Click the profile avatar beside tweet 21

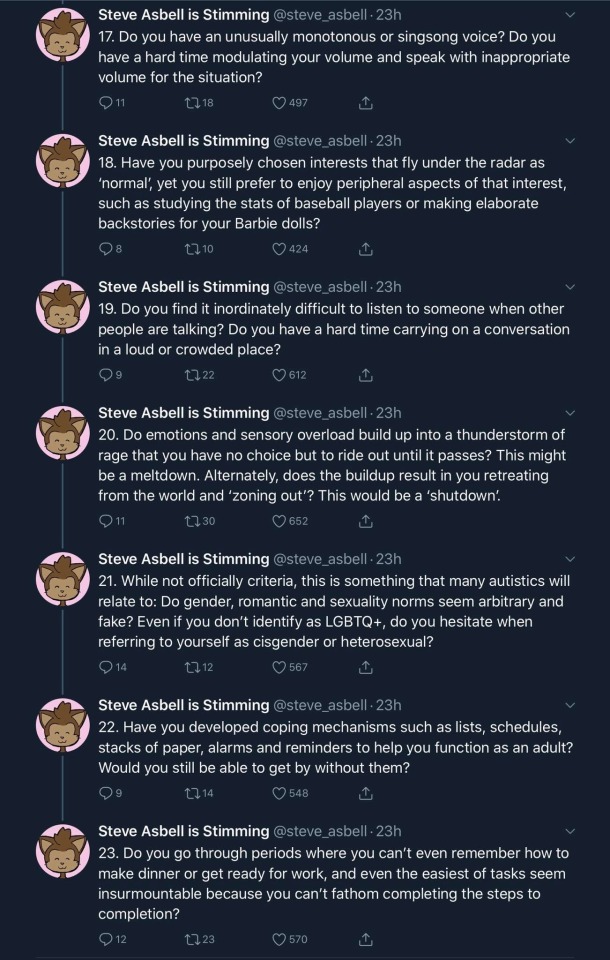pos(63,582)
